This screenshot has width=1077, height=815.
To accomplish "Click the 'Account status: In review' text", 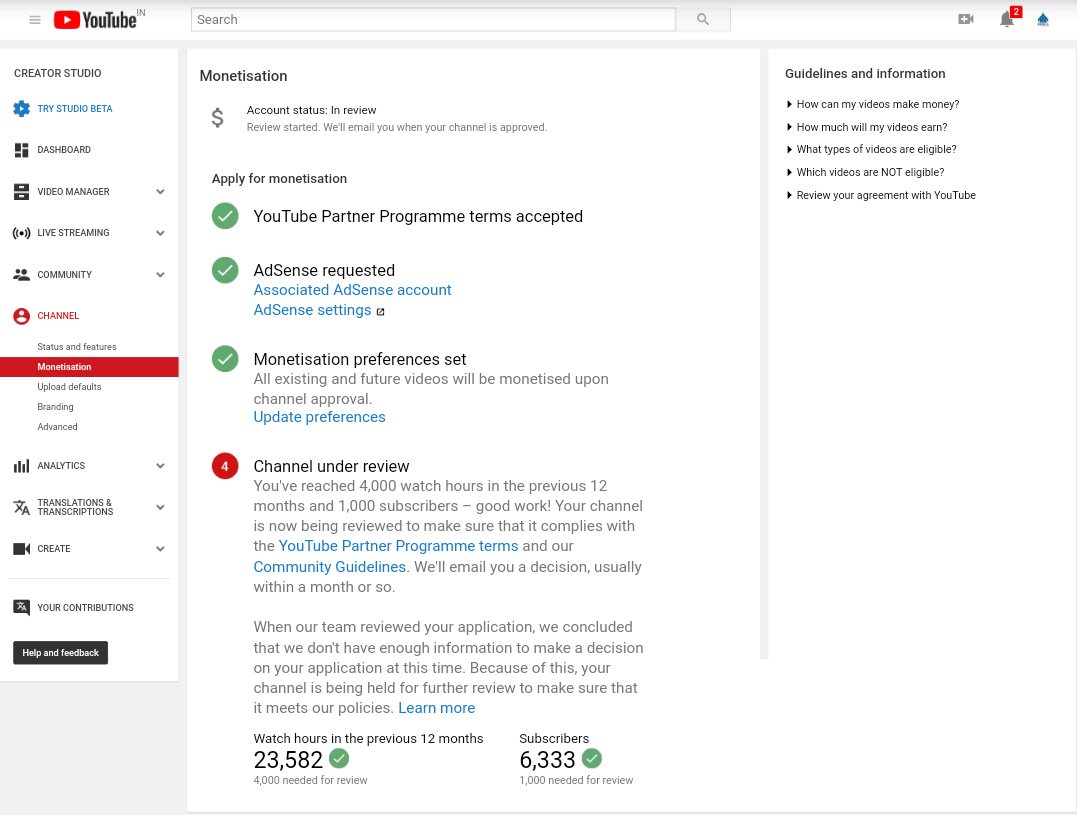I will click(x=311, y=110).
